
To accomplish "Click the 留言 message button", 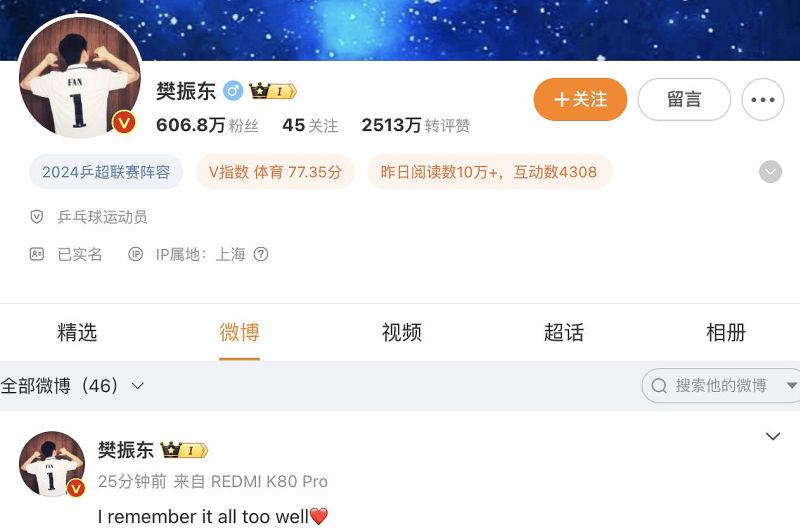I will tap(684, 99).
